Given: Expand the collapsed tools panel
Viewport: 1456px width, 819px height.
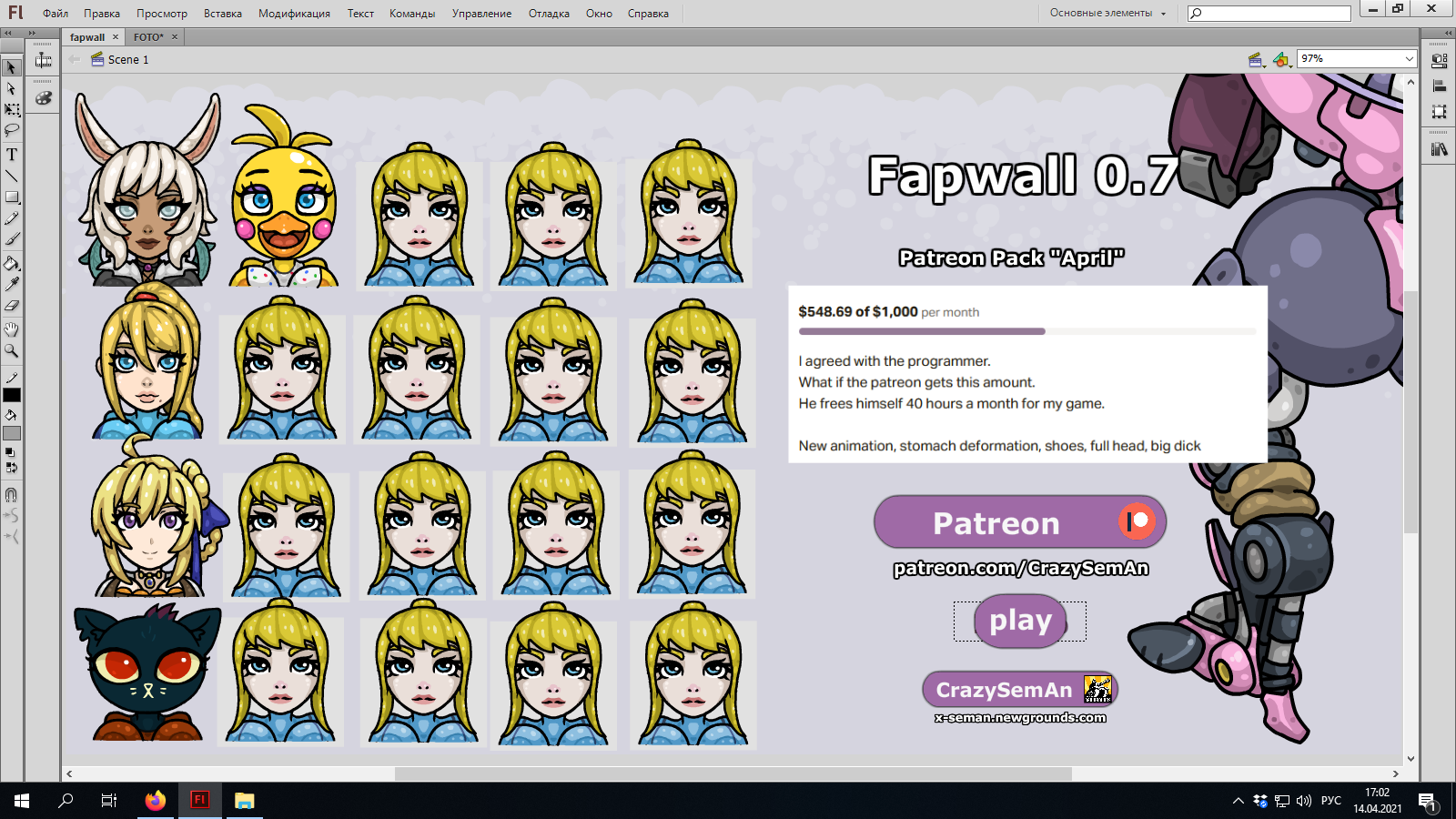Looking at the screenshot, I should click(8, 33).
